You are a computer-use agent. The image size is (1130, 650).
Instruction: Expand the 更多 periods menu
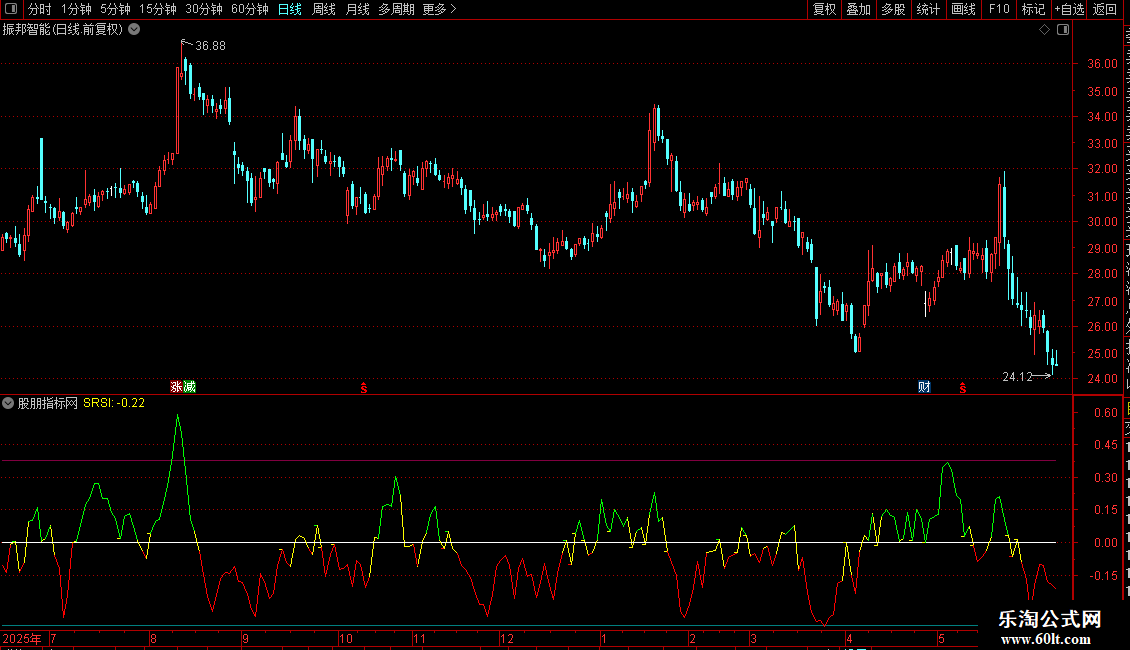coord(439,9)
